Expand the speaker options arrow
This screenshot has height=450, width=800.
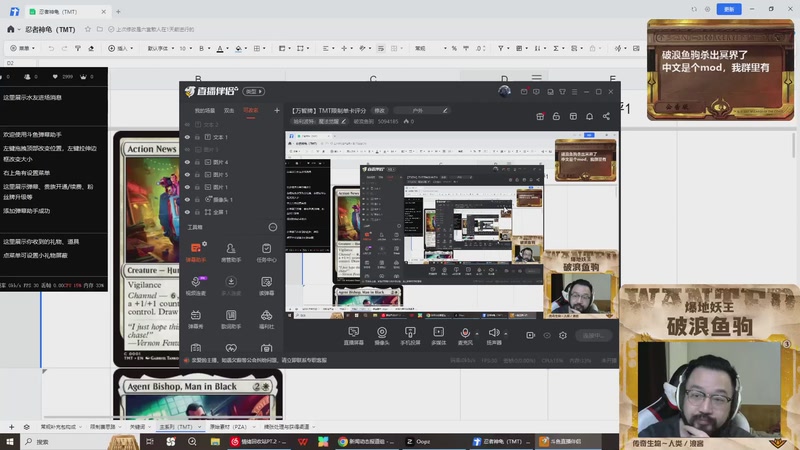[x=506, y=334]
